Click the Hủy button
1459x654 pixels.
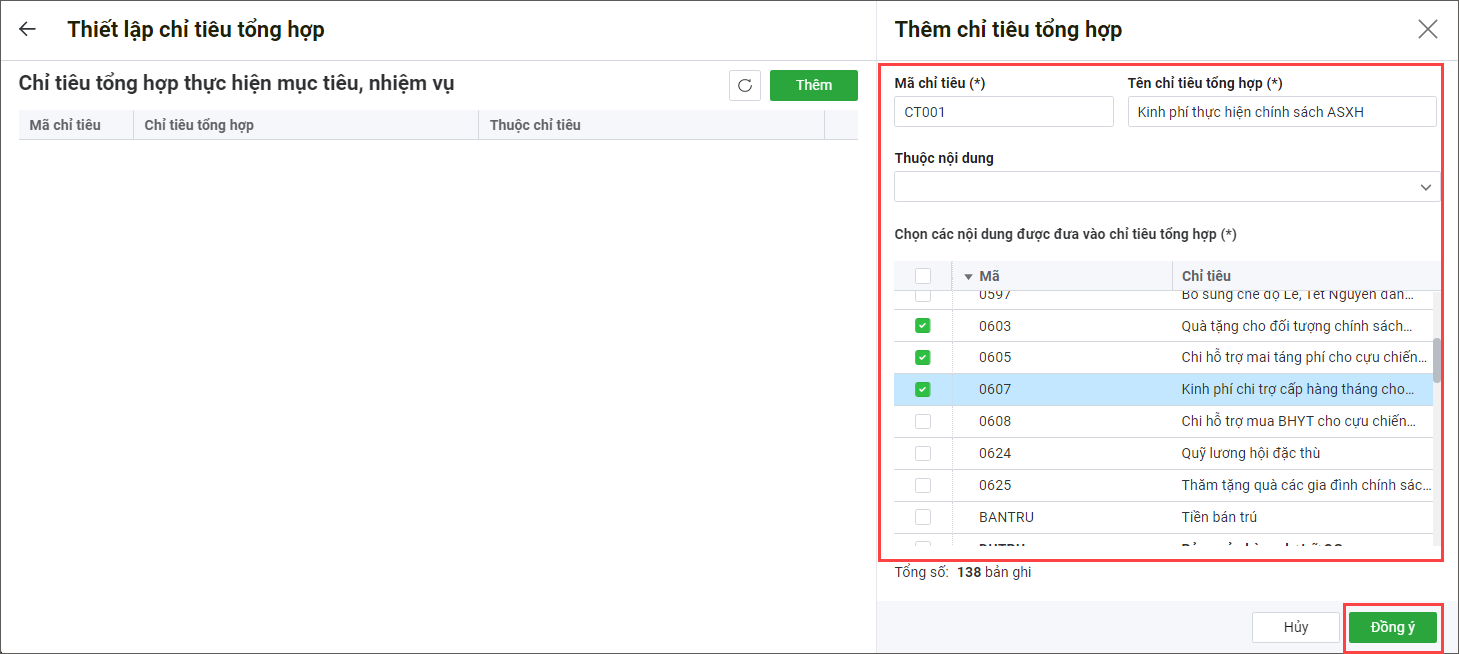[x=1295, y=627]
